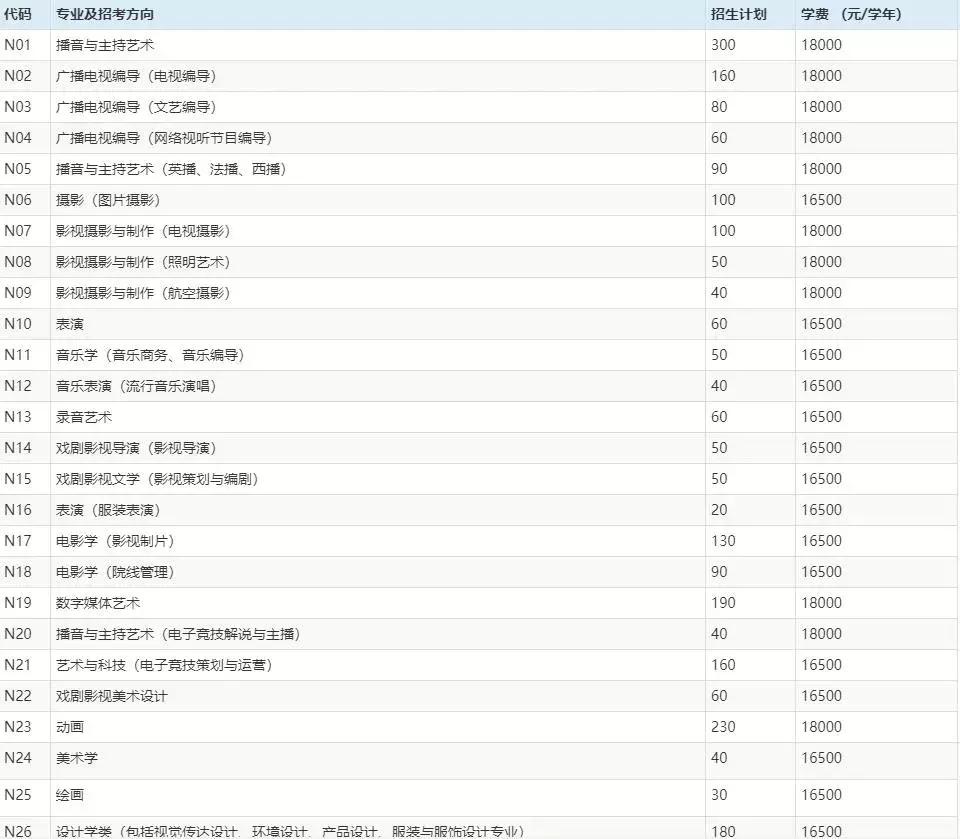
Task: Select 摄影（图片摄影）major entry
Action: point(105,200)
